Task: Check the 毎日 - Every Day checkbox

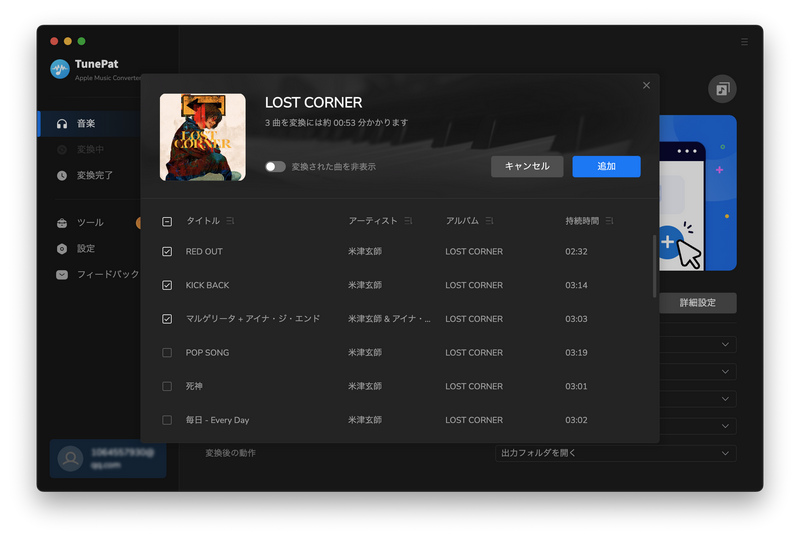Action: pos(167,420)
